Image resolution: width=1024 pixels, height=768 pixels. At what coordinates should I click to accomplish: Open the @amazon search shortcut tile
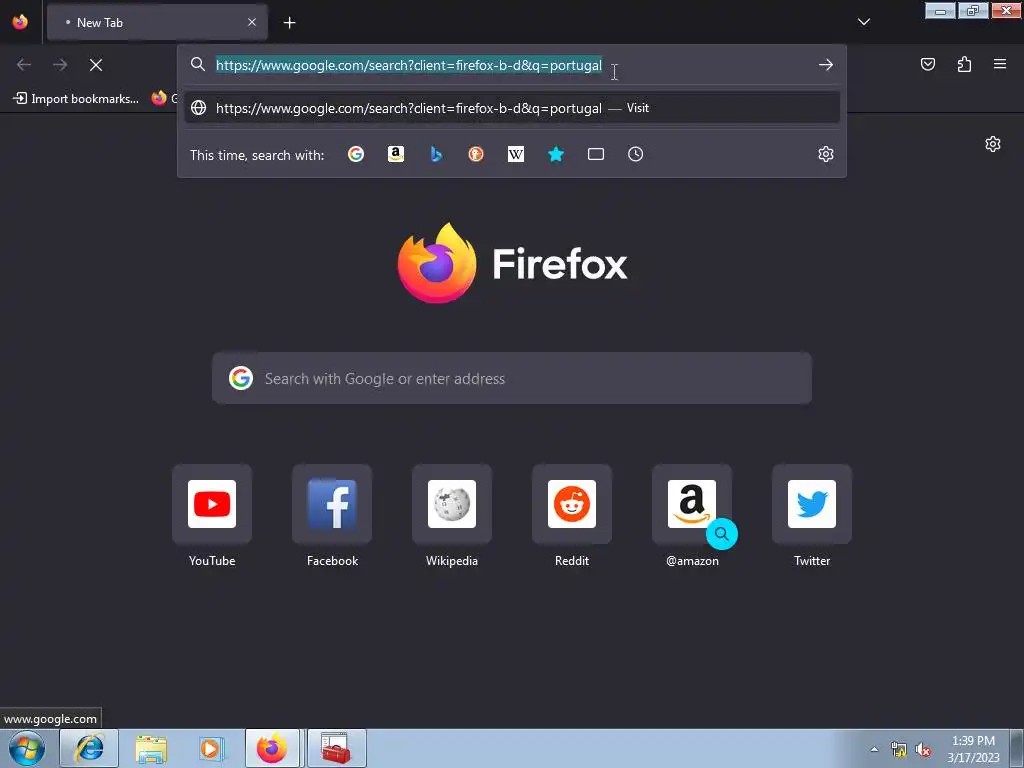point(692,504)
